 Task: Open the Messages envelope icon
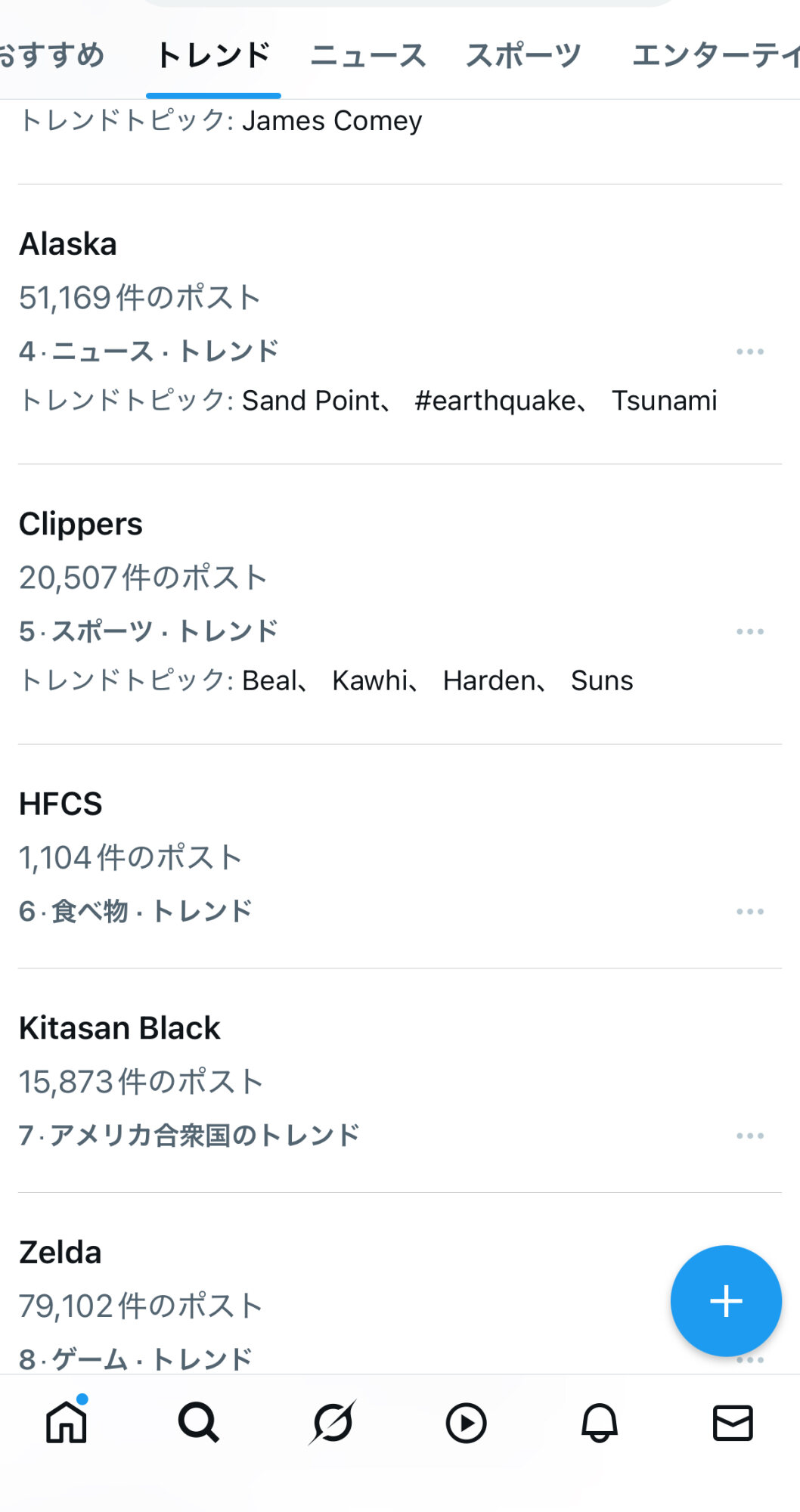pyautogui.click(x=733, y=1423)
